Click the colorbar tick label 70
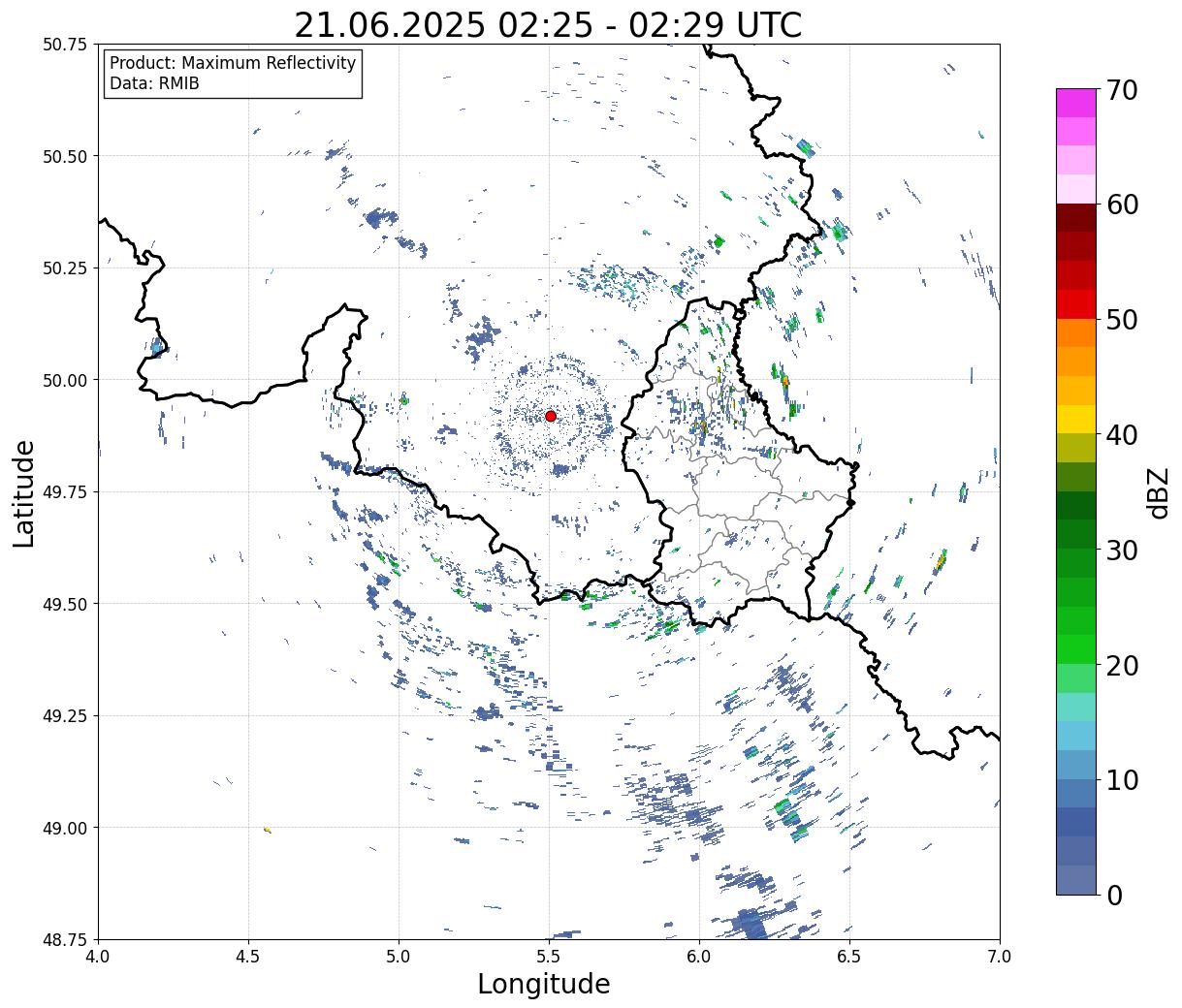Screen dimensions: 1182x1008 [1124, 90]
